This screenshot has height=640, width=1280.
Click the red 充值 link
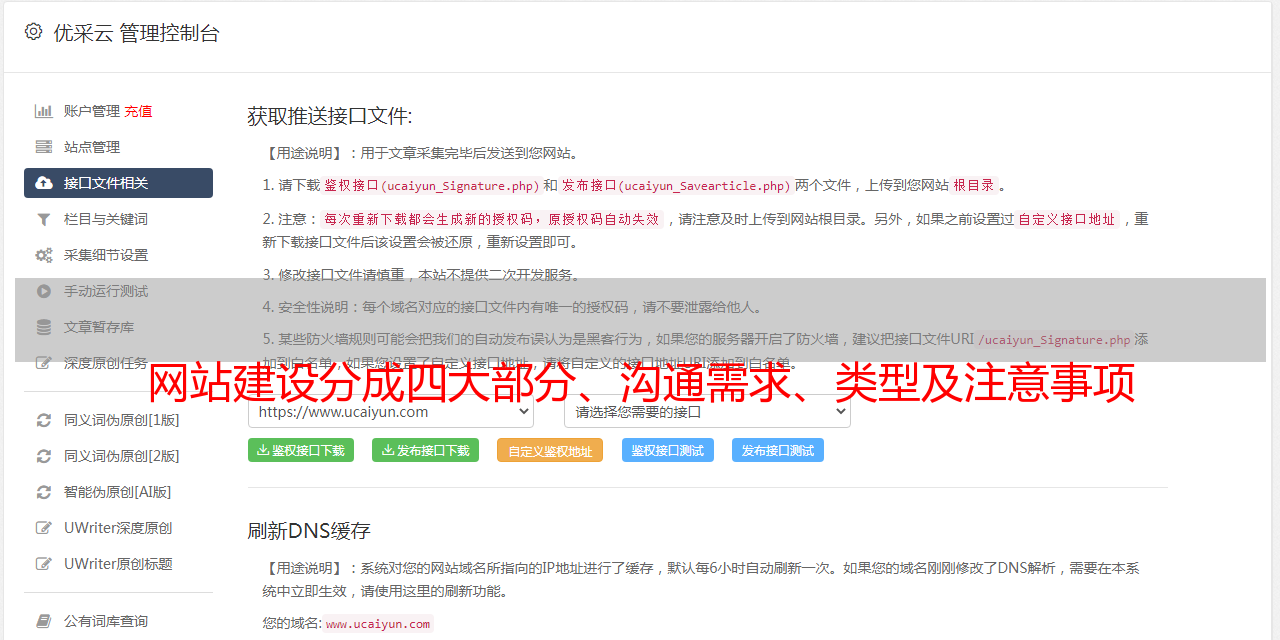pos(138,111)
